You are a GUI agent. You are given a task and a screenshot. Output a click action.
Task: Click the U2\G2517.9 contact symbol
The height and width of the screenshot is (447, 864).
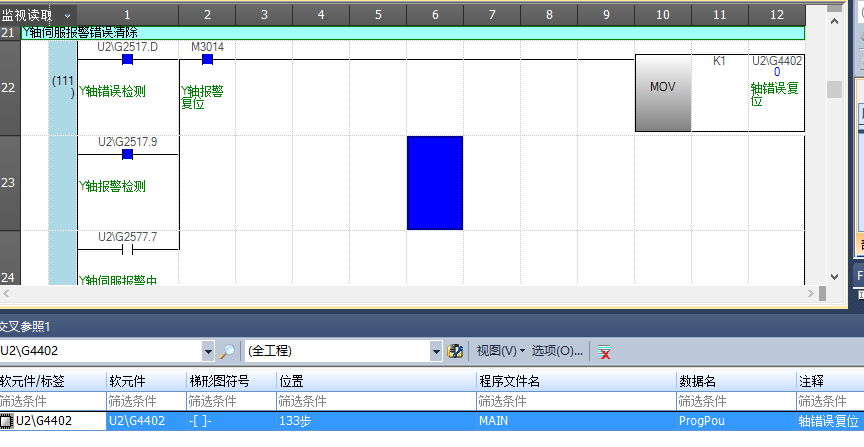(x=127, y=155)
